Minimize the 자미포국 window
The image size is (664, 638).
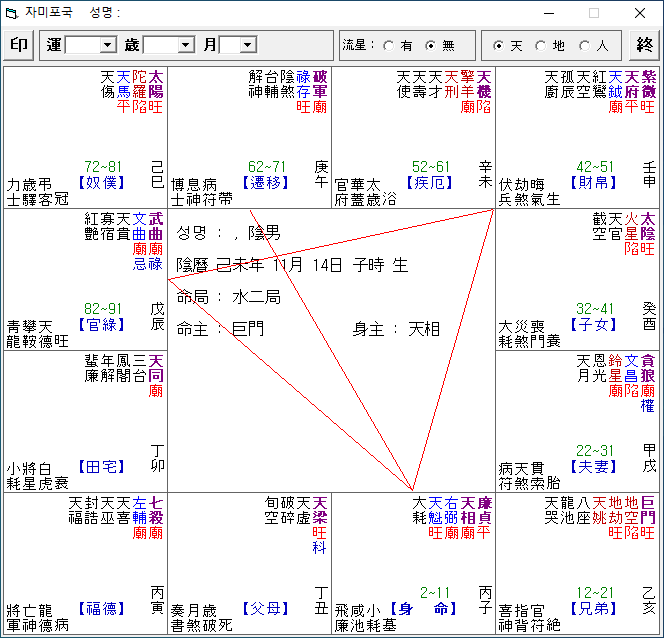[549, 13]
